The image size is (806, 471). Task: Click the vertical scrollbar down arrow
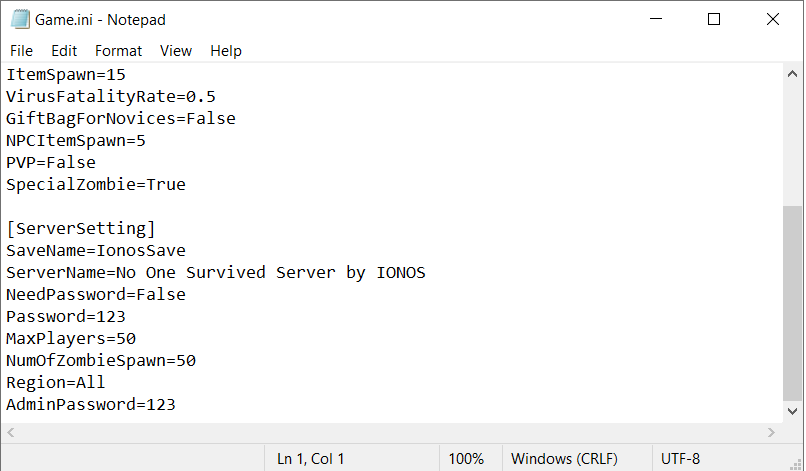792,411
